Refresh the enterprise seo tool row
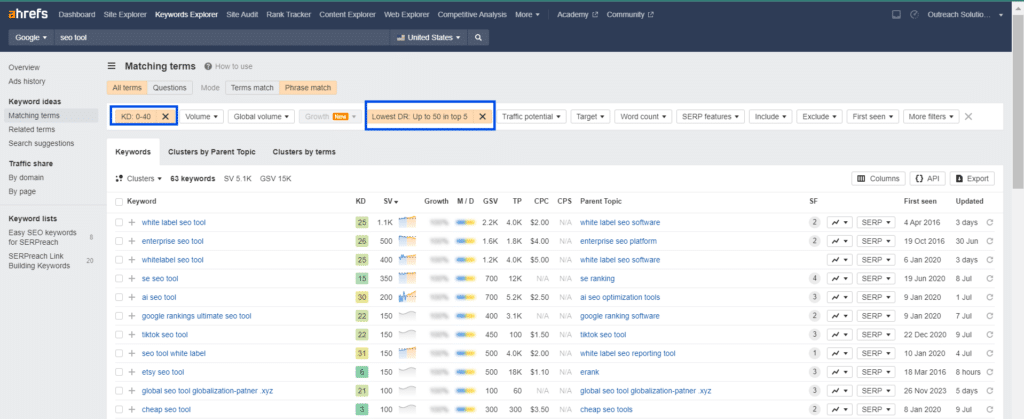The height and width of the screenshot is (419, 1024). (990, 241)
